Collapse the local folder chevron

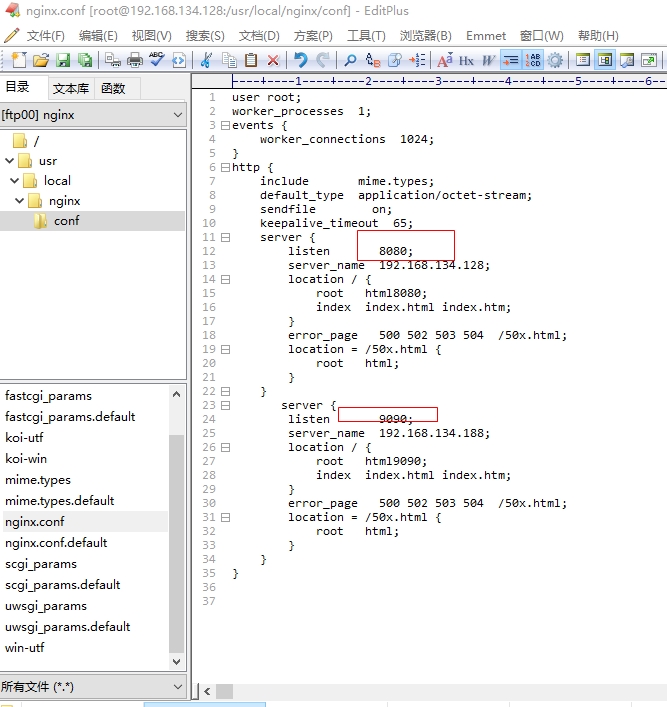click(14, 180)
